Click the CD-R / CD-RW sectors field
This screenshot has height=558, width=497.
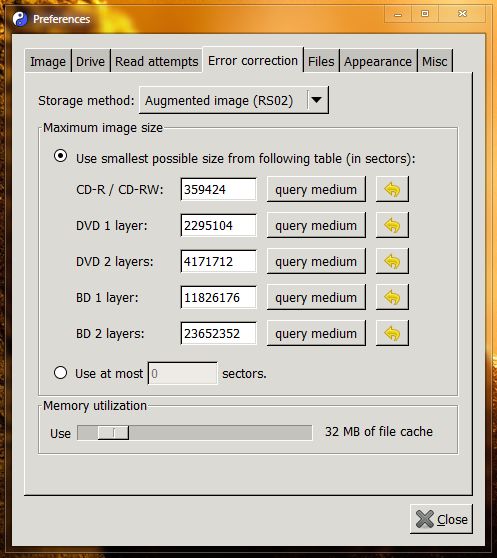click(218, 189)
